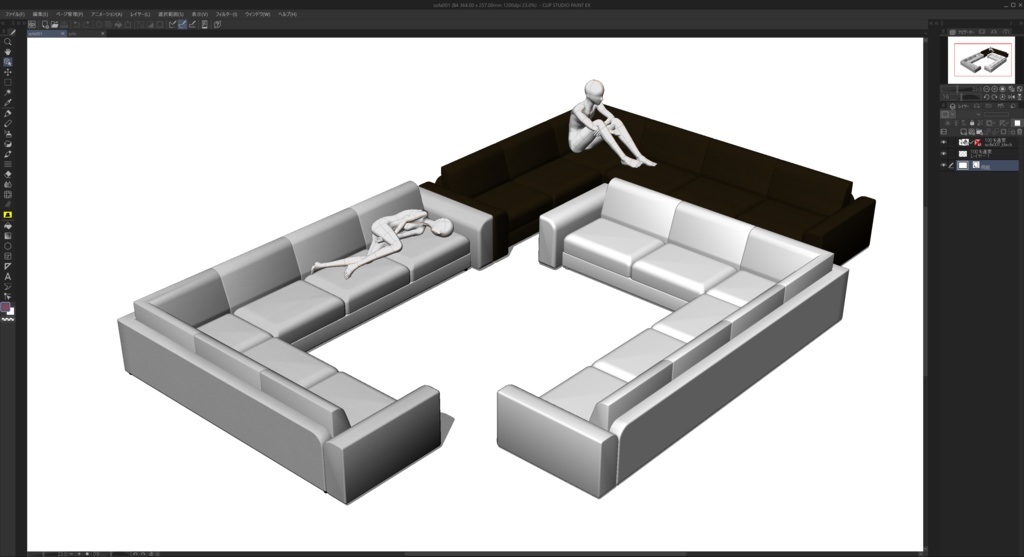This screenshot has height=557, width=1024.
Task: Toggle layer lock in Layer panel
Action: tap(972, 123)
